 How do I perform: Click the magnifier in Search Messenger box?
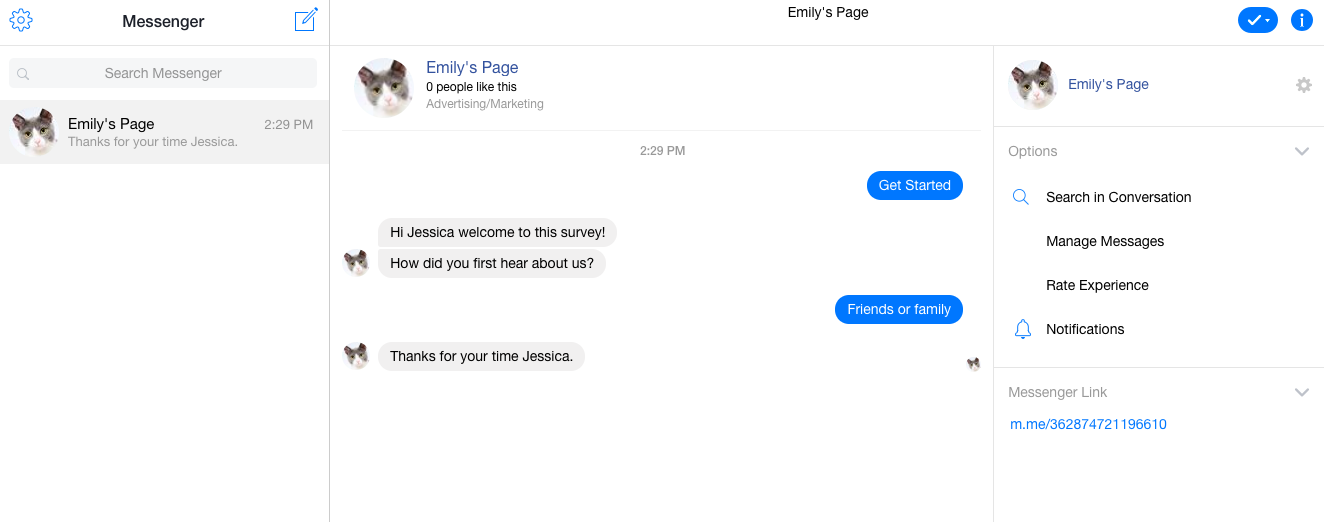click(24, 74)
